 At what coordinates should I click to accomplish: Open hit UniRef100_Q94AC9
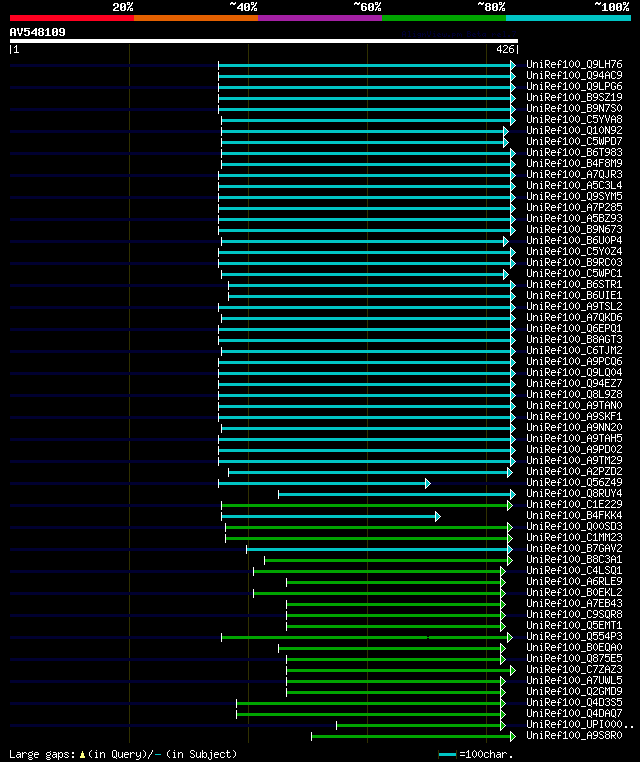pyautogui.click(x=574, y=75)
